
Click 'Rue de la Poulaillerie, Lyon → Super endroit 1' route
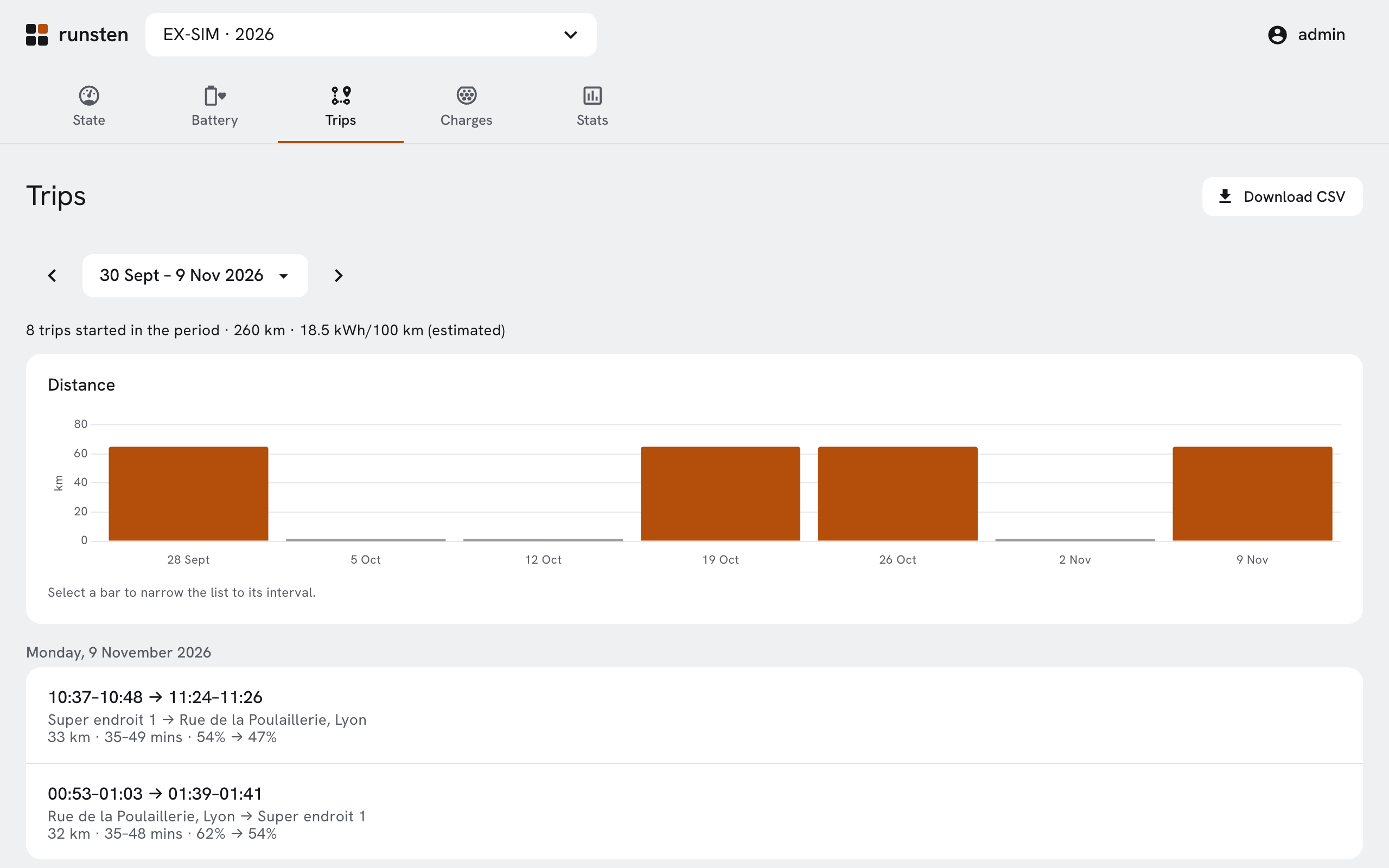[207, 816]
